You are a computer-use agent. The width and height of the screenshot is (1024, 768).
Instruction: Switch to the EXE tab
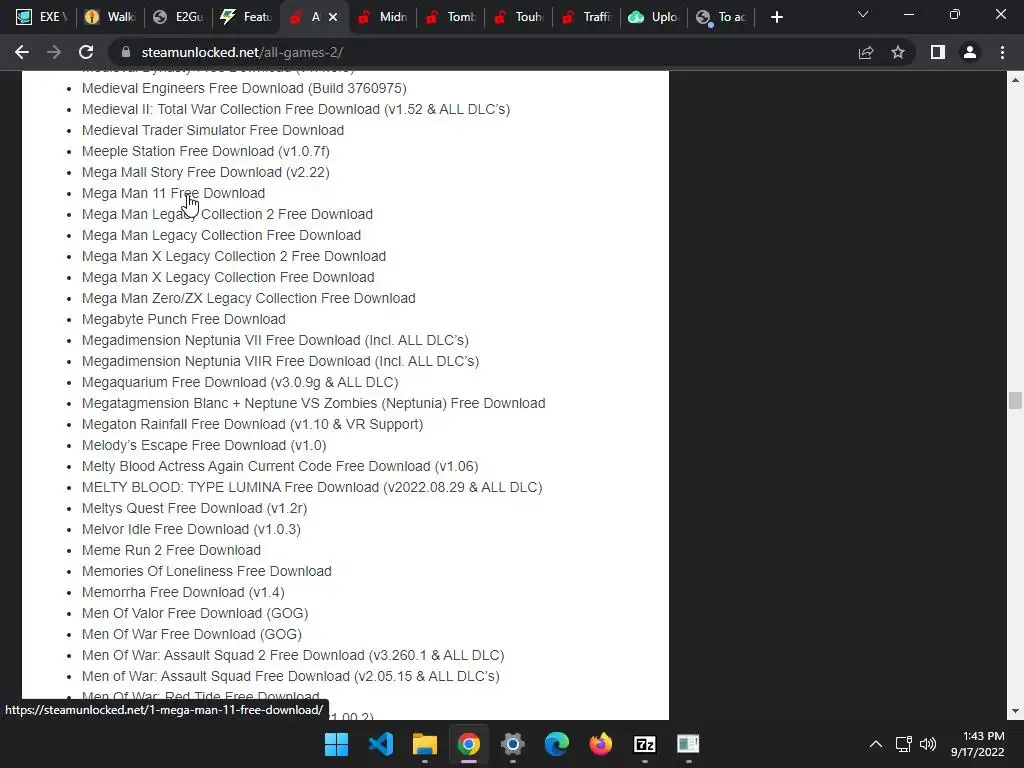(41, 17)
